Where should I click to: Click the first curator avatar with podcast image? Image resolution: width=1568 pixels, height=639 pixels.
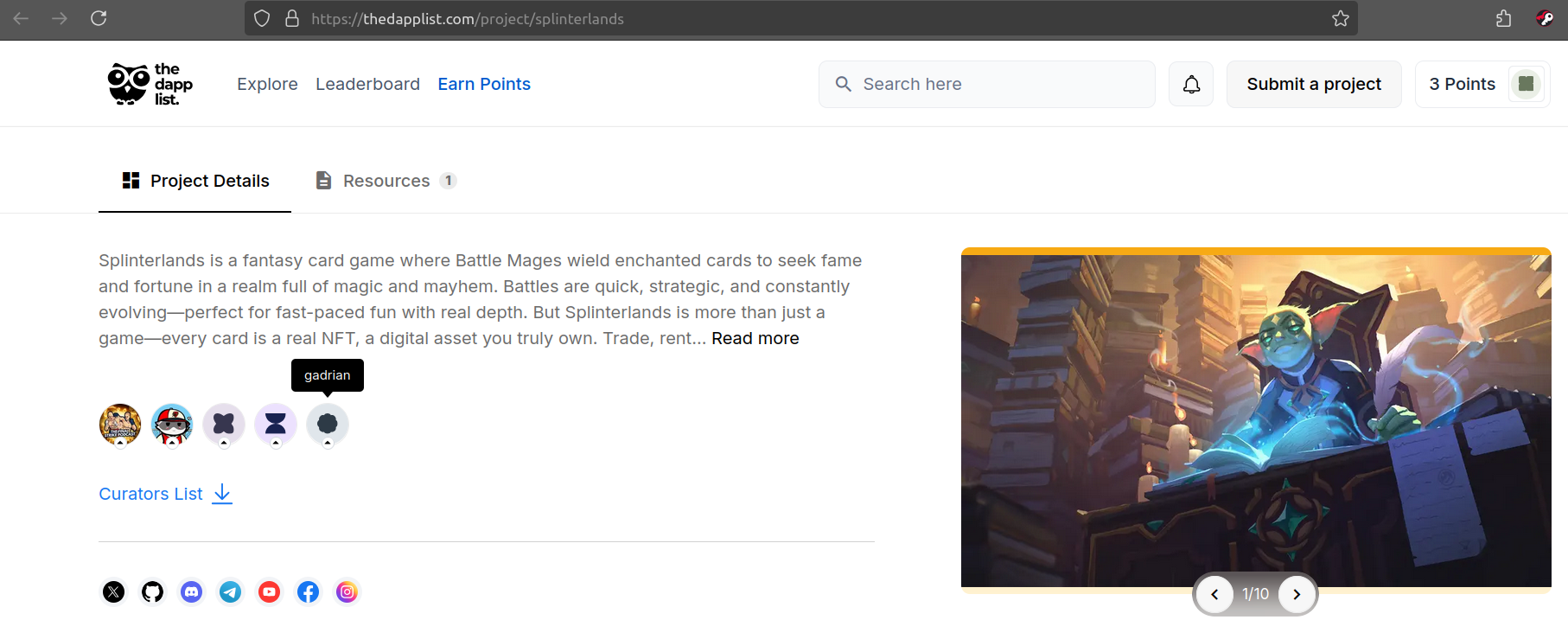click(120, 424)
